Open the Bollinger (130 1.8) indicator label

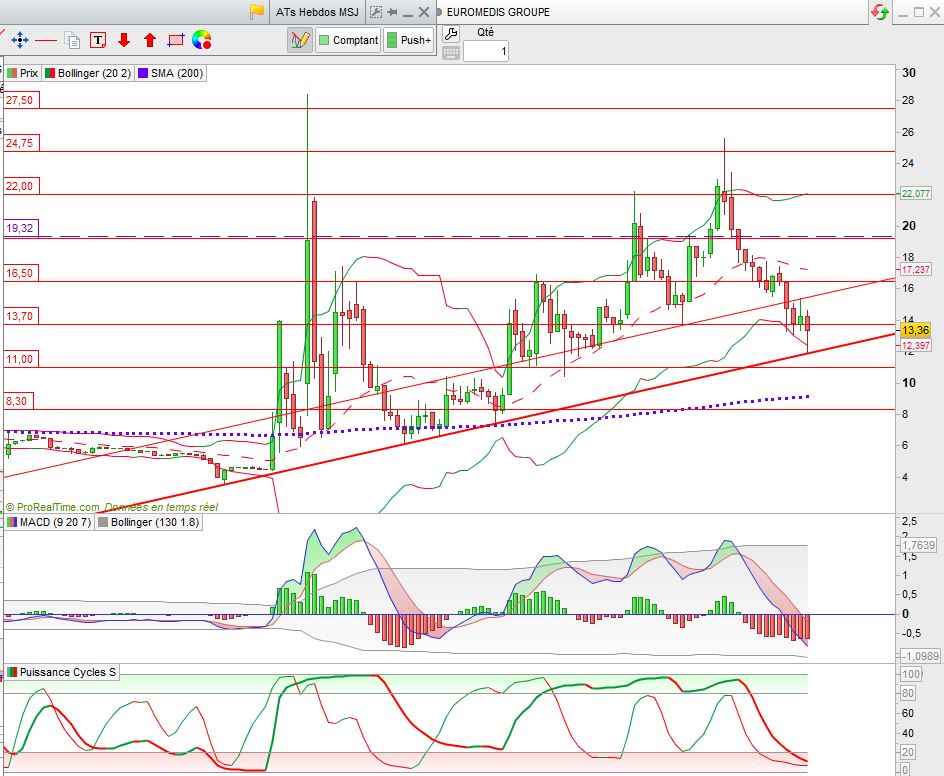point(148,522)
